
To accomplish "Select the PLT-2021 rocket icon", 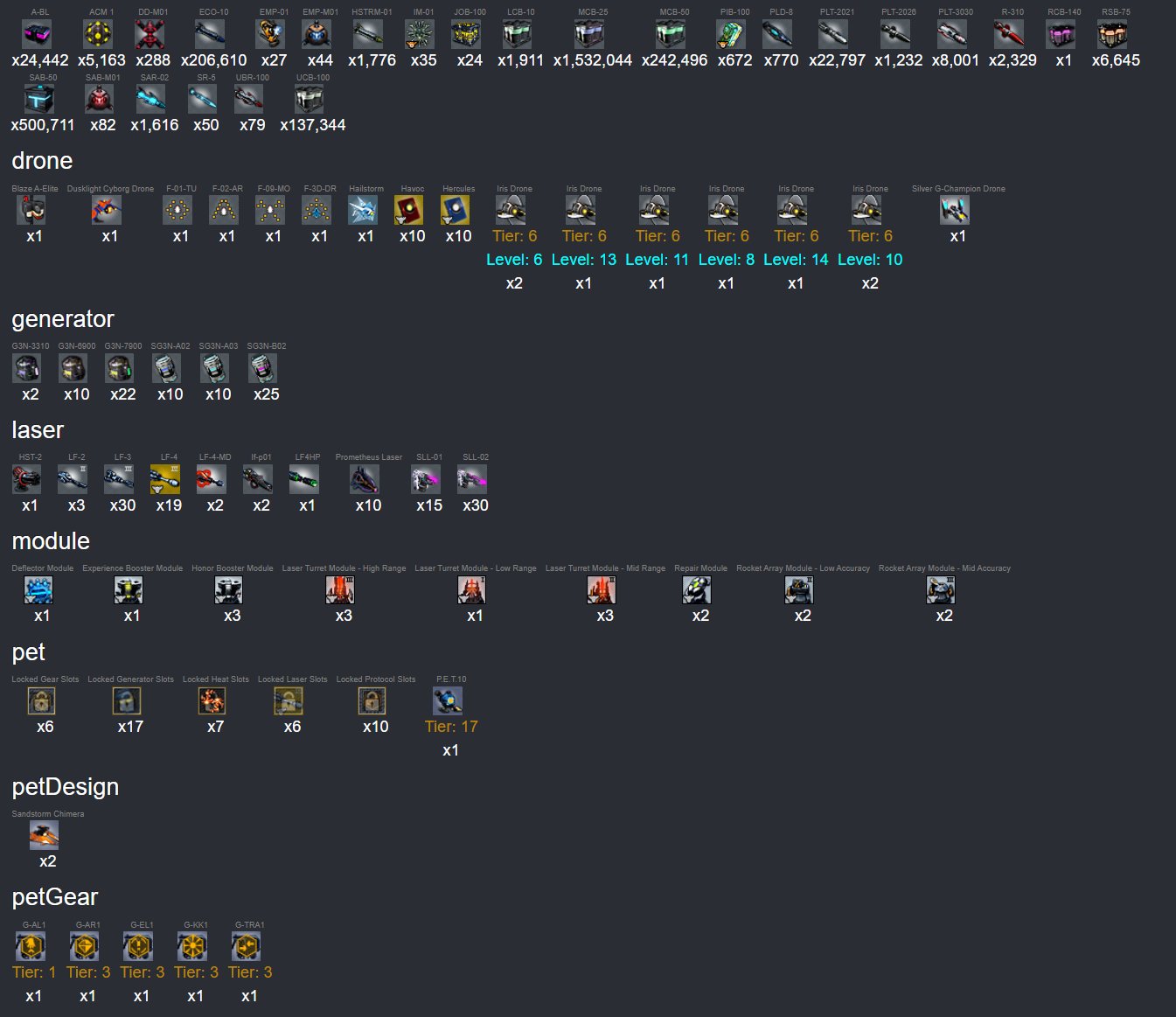I will (833, 35).
